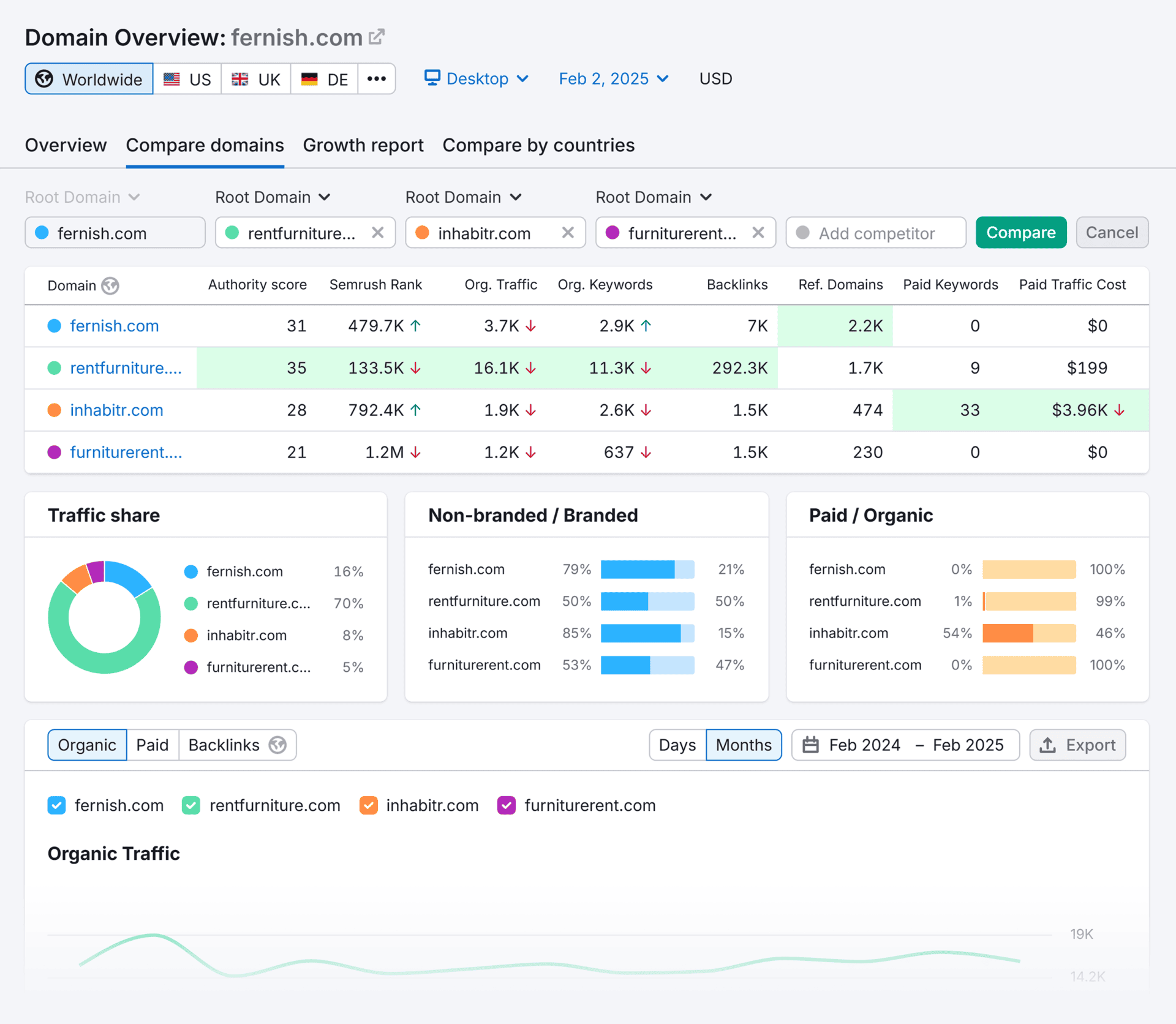Click Paid Traffic Cost arrow for inhabitr.com
The width and height of the screenshot is (1176, 1024).
point(1119,410)
